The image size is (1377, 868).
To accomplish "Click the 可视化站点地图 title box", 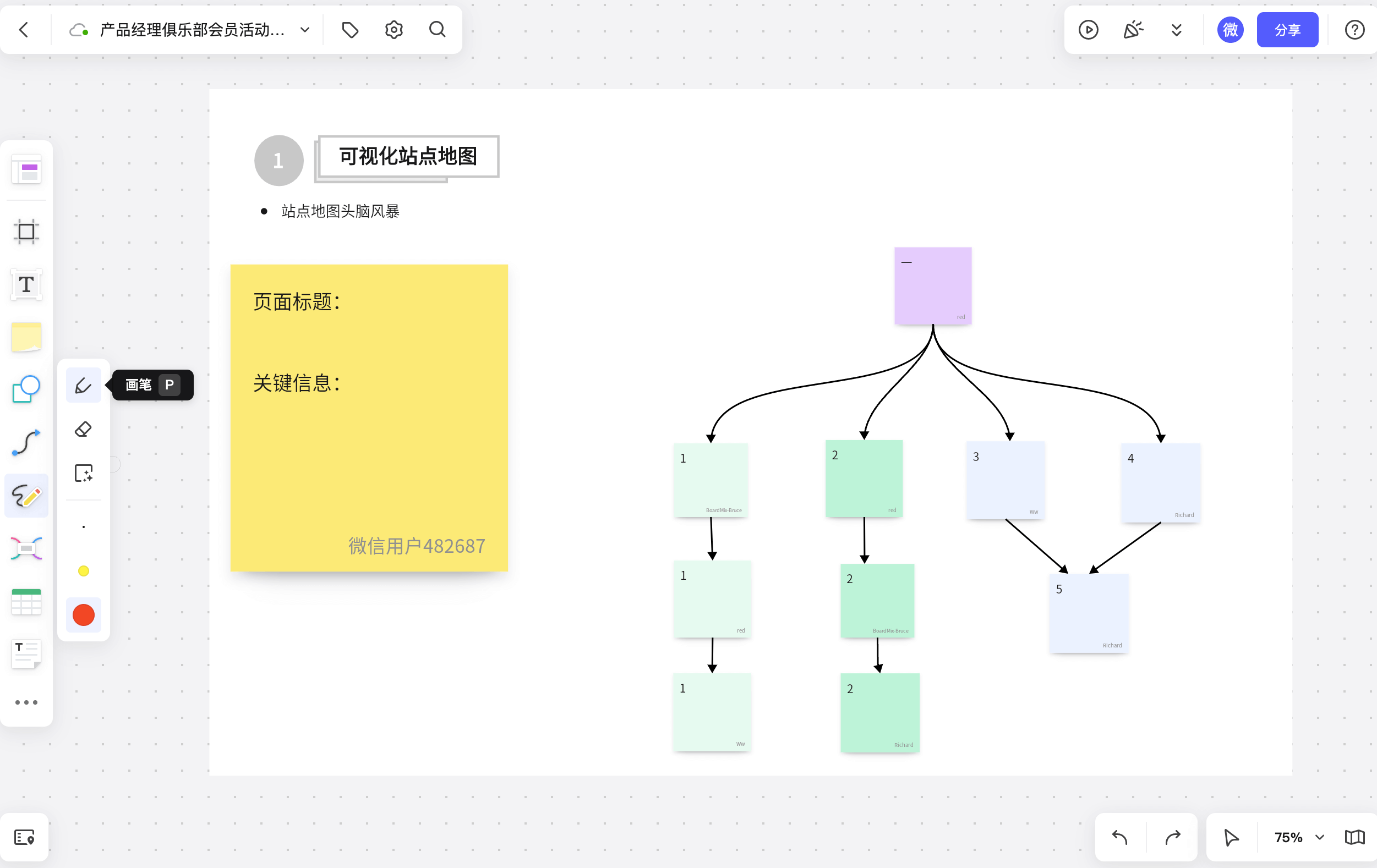I will pyautogui.click(x=408, y=156).
